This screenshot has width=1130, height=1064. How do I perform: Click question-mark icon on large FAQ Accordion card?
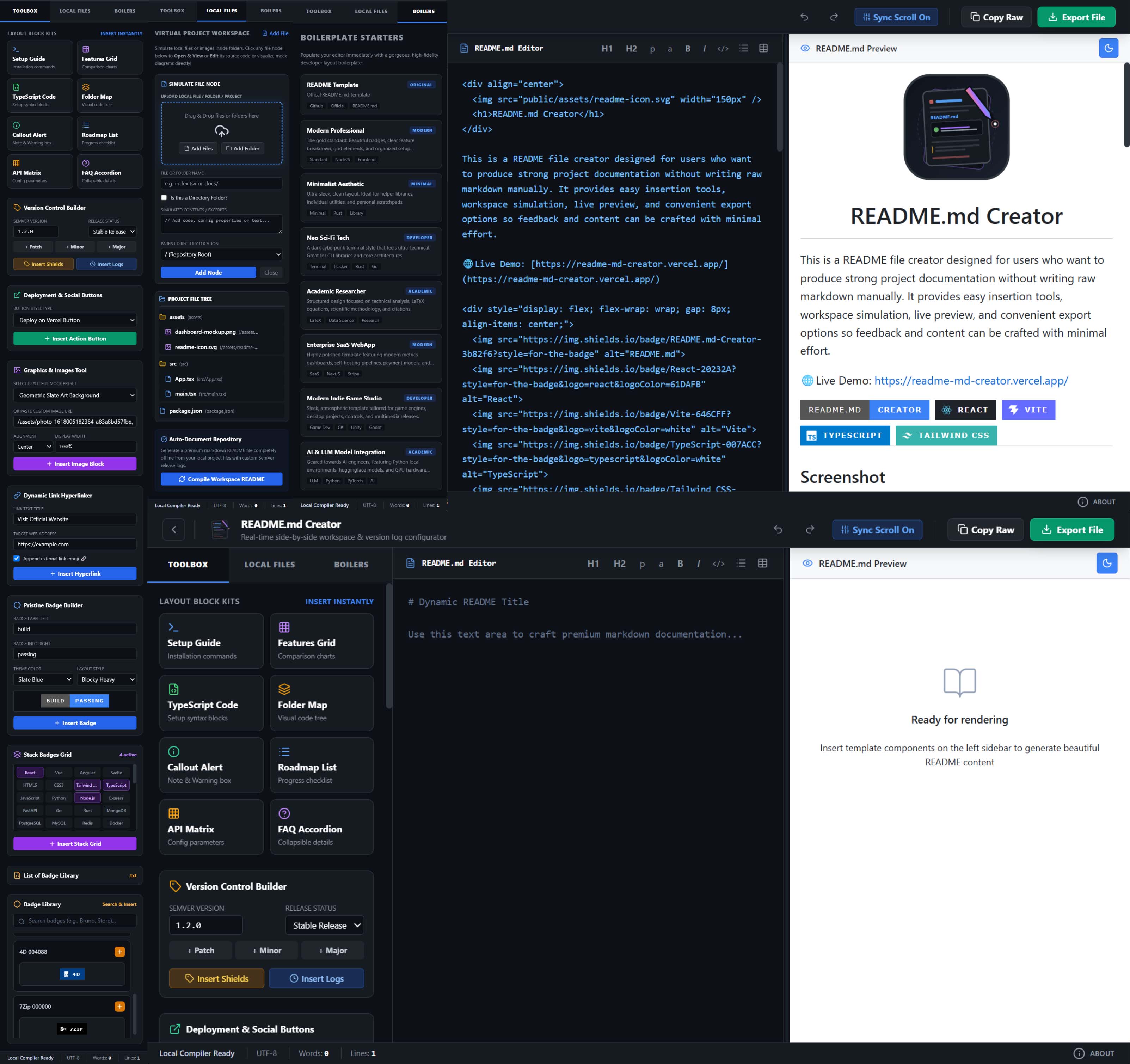click(x=284, y=813)
